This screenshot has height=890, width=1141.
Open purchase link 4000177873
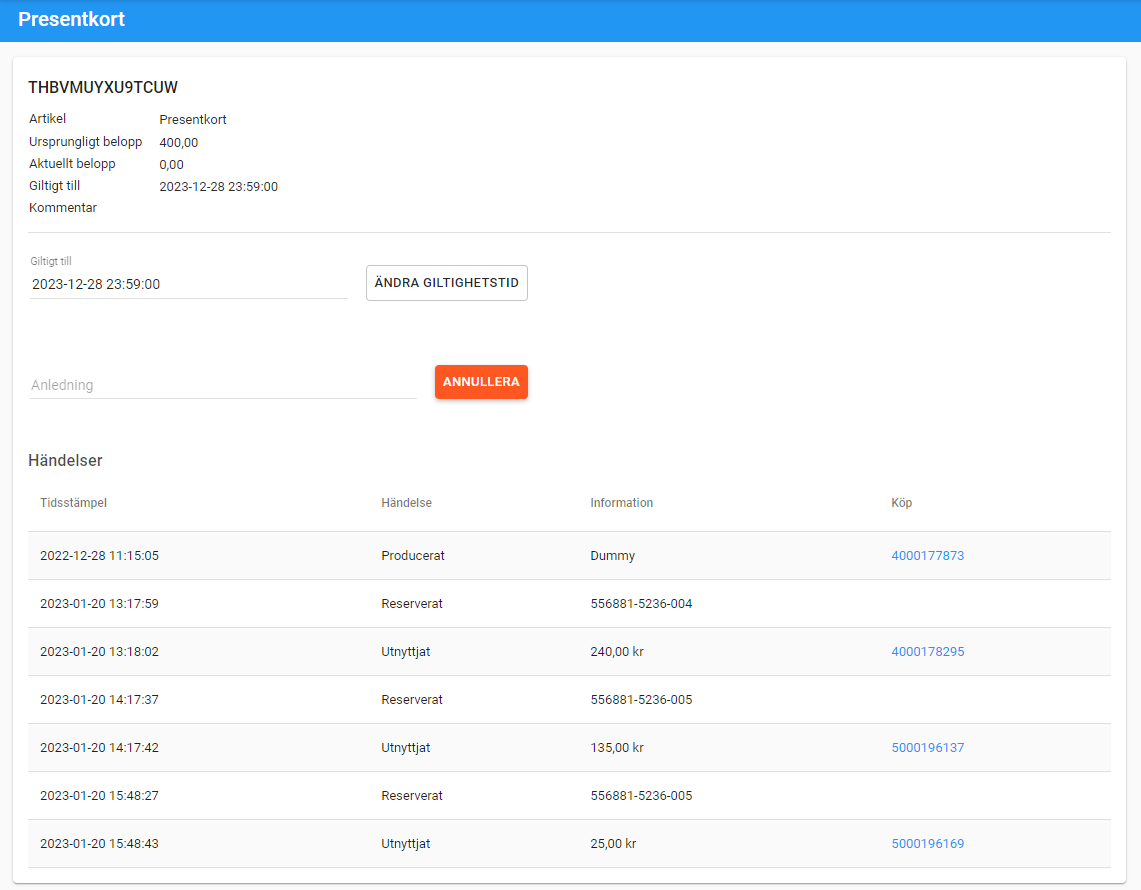click(x=927, y=556)
